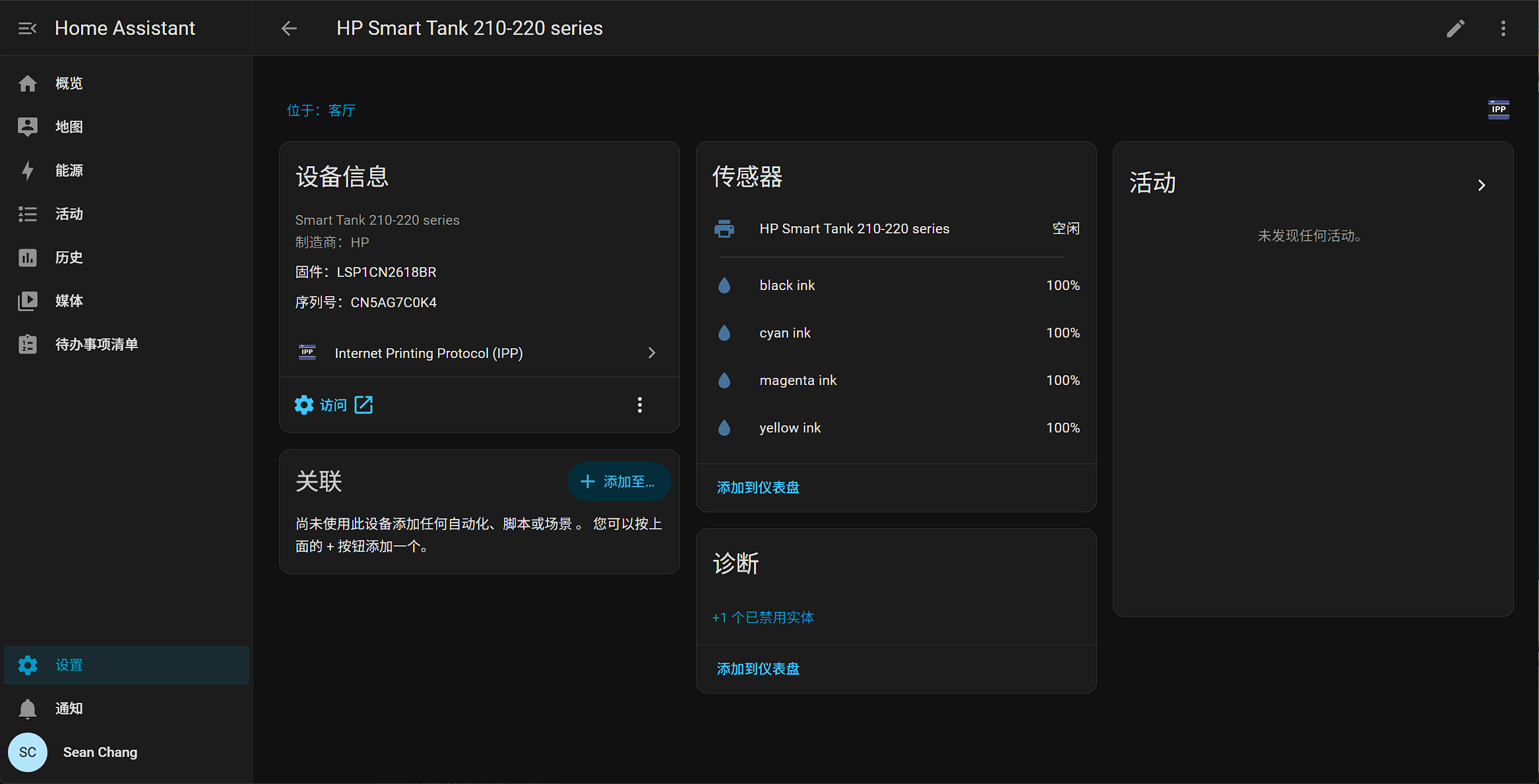The height and width of the screenshot is (784, 1539).
Task: Click the cyan ink droplet icon
Action: 724,333
